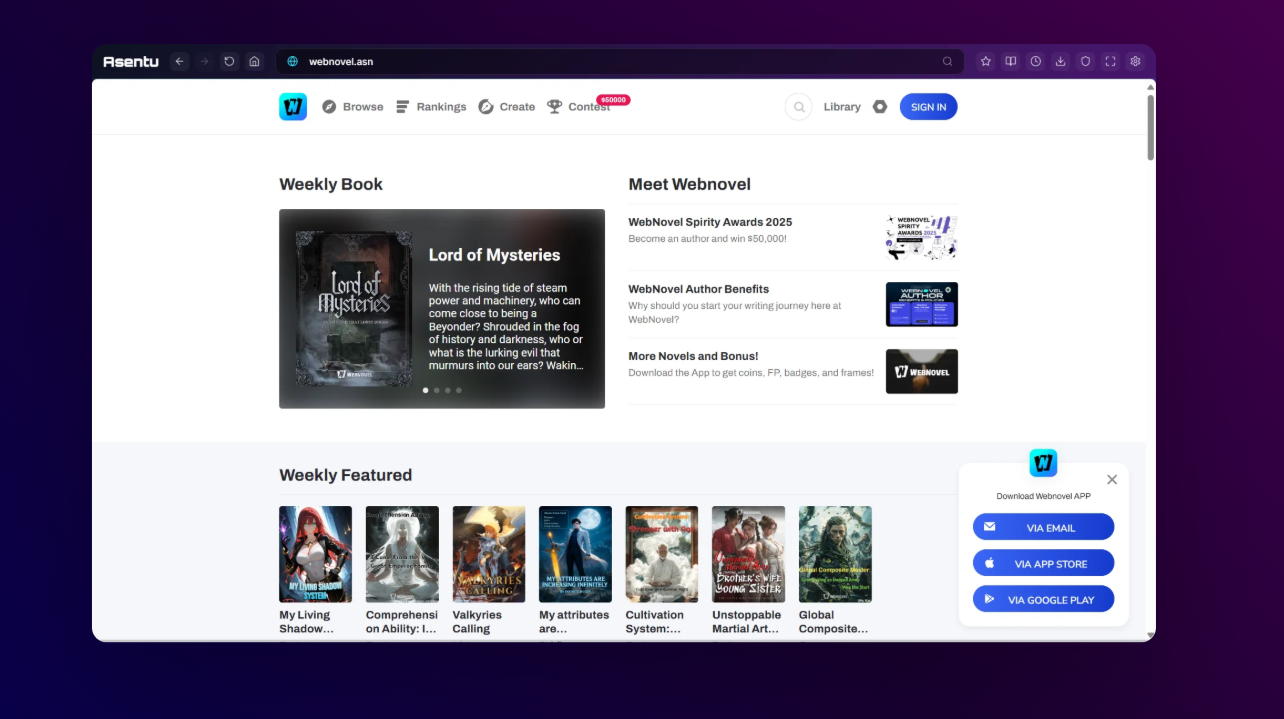
Task: Click the Asentu browser logo
Action: [130, 61]
